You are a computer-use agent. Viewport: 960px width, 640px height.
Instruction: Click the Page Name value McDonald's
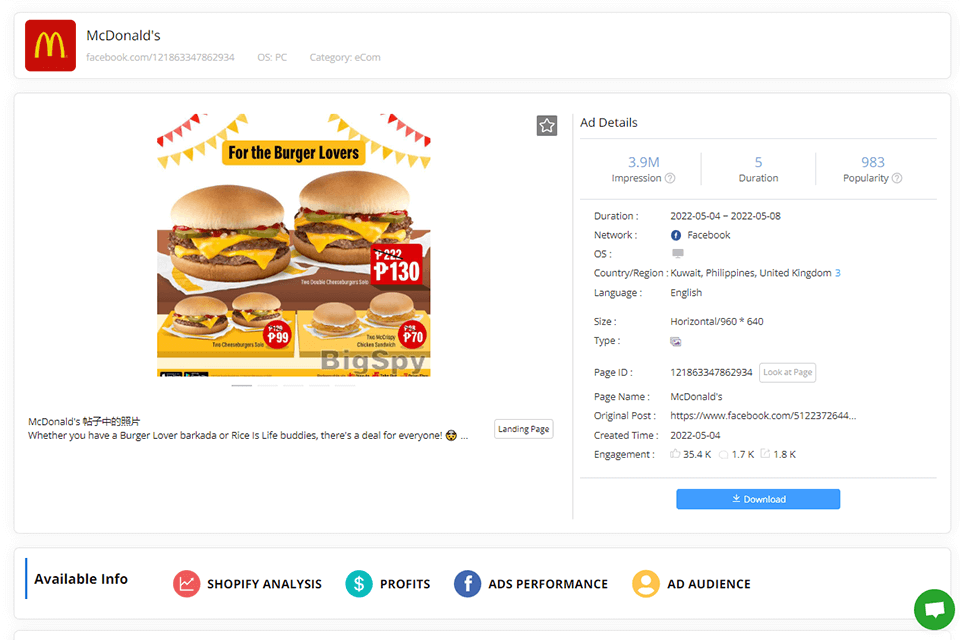(x=696, y=397)
